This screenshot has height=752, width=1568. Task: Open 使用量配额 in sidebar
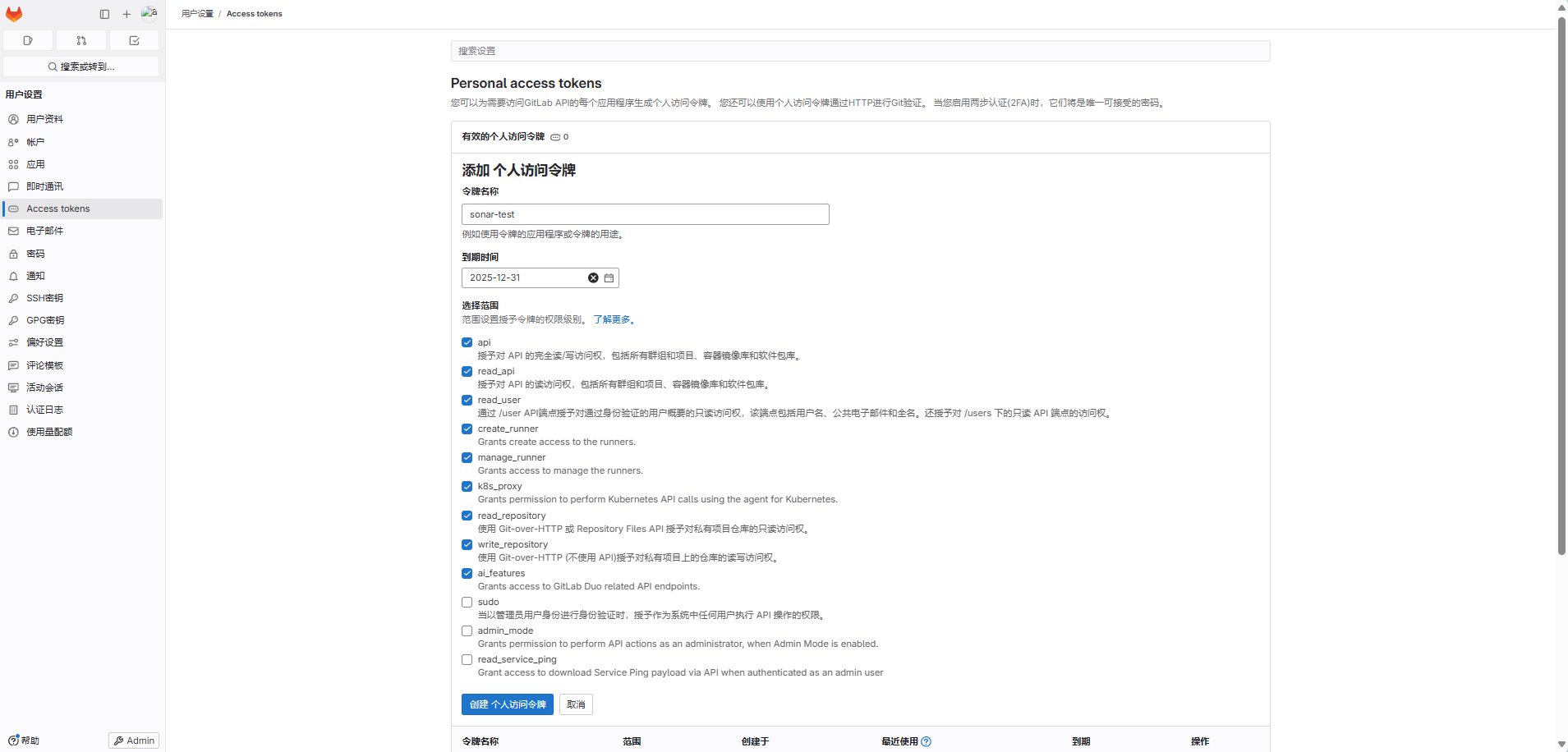point(82,432)
